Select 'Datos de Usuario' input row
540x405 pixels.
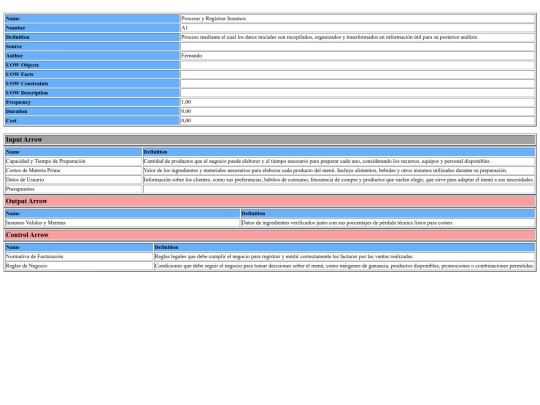point(73,180)
